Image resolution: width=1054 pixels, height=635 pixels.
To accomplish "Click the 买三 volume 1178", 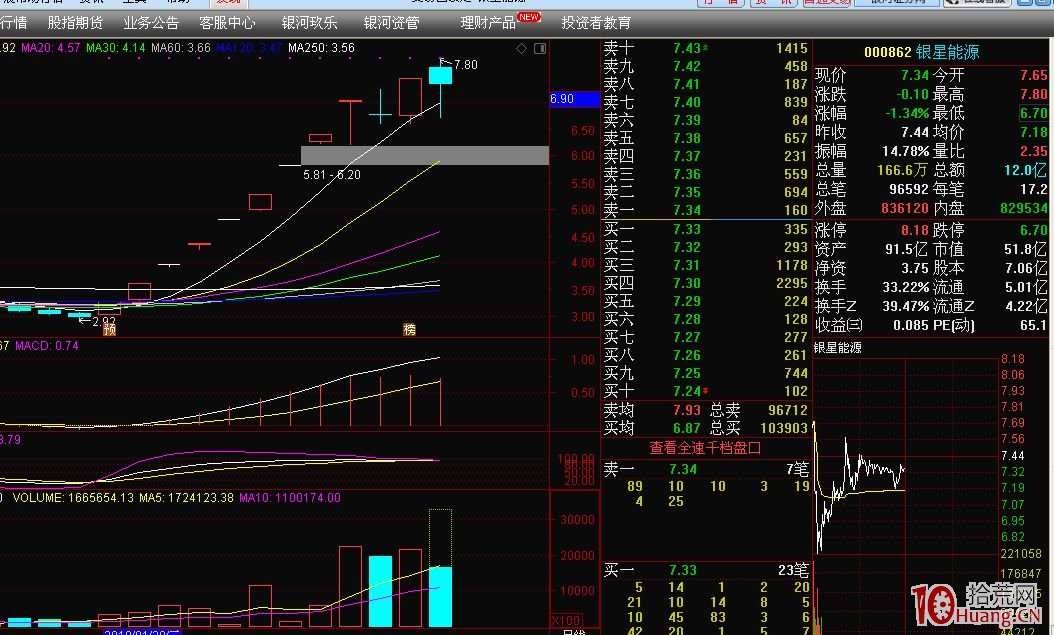I will 792,265.
